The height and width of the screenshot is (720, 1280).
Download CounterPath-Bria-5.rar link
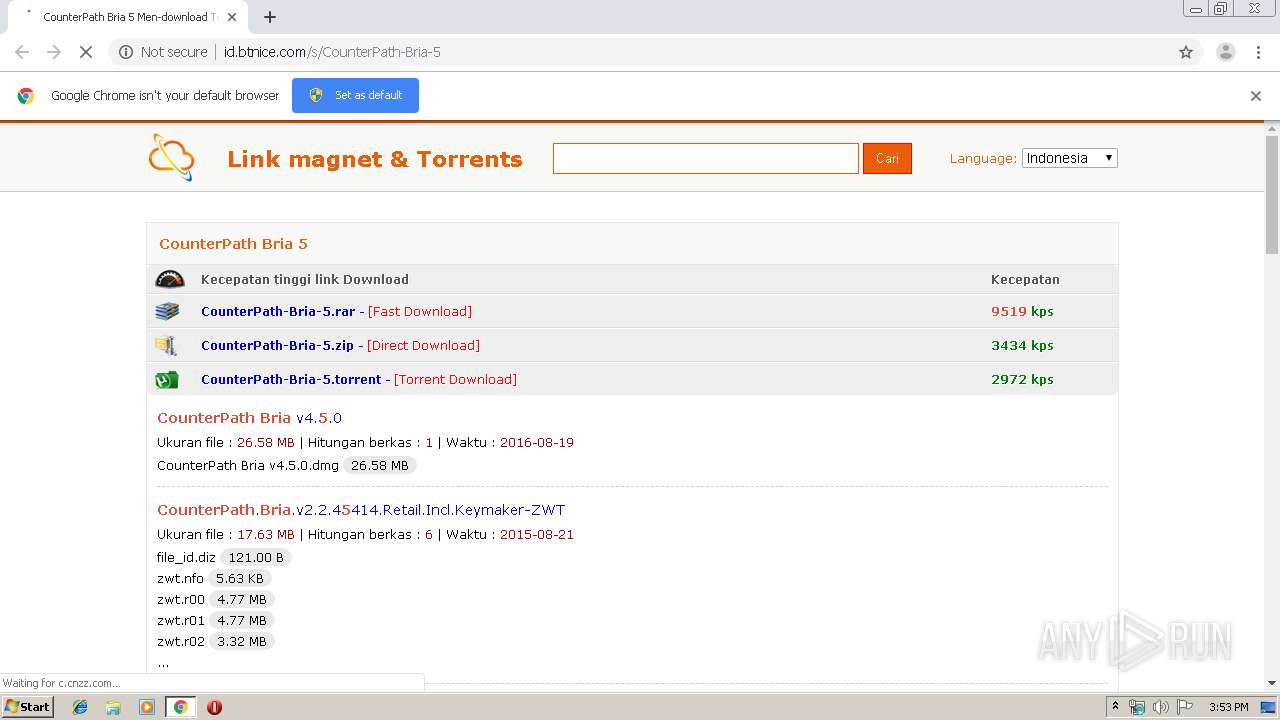coord(278,311)
